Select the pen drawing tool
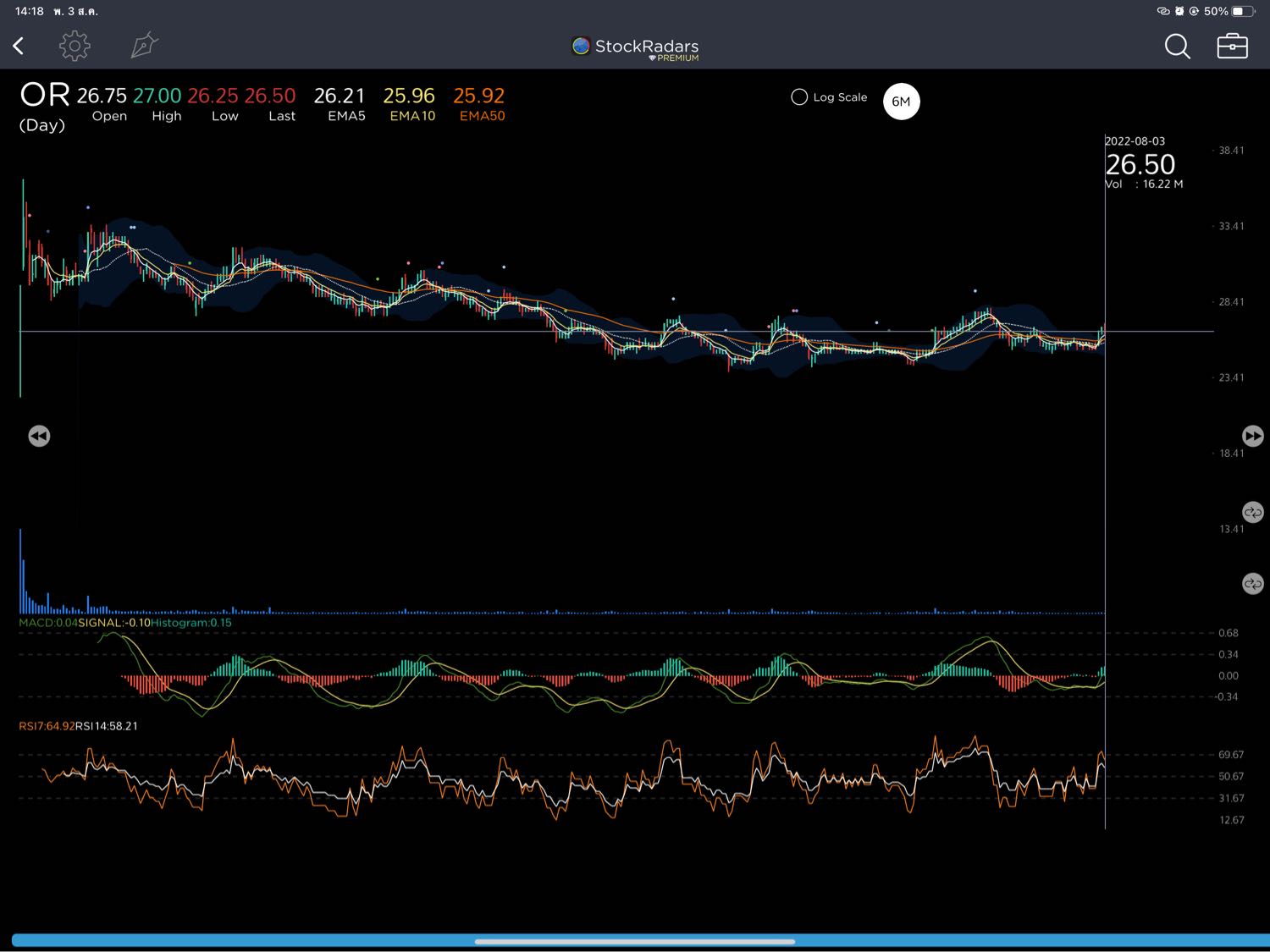This screenshot has width=1270, height=952. coord(144,46)
